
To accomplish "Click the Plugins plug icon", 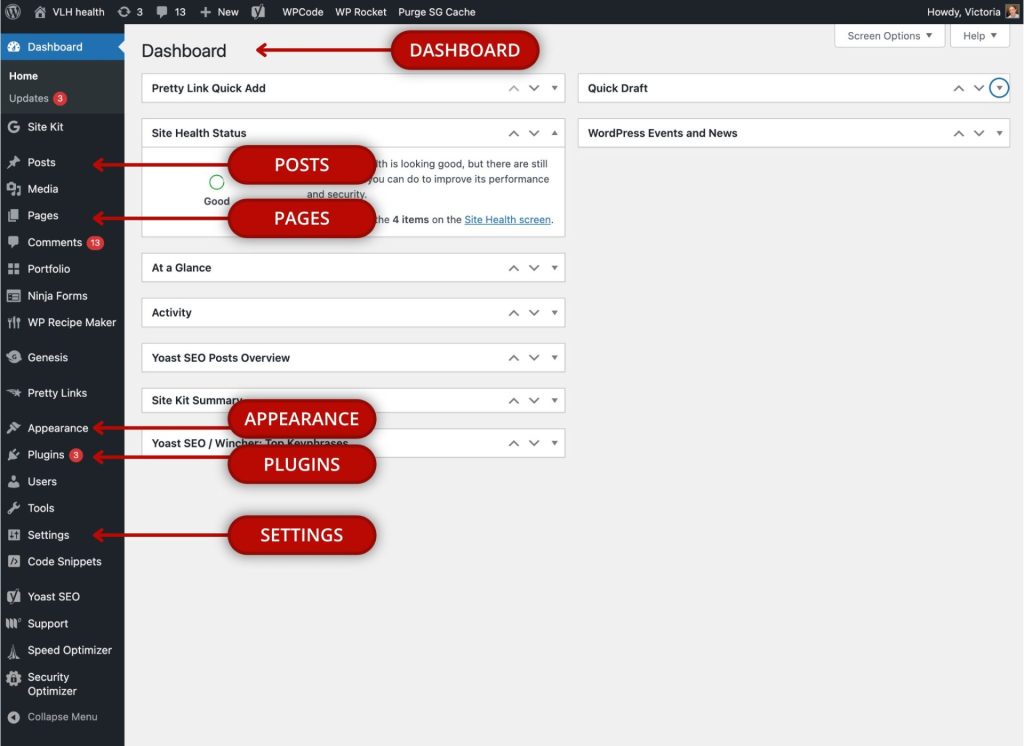I will 14,455.
